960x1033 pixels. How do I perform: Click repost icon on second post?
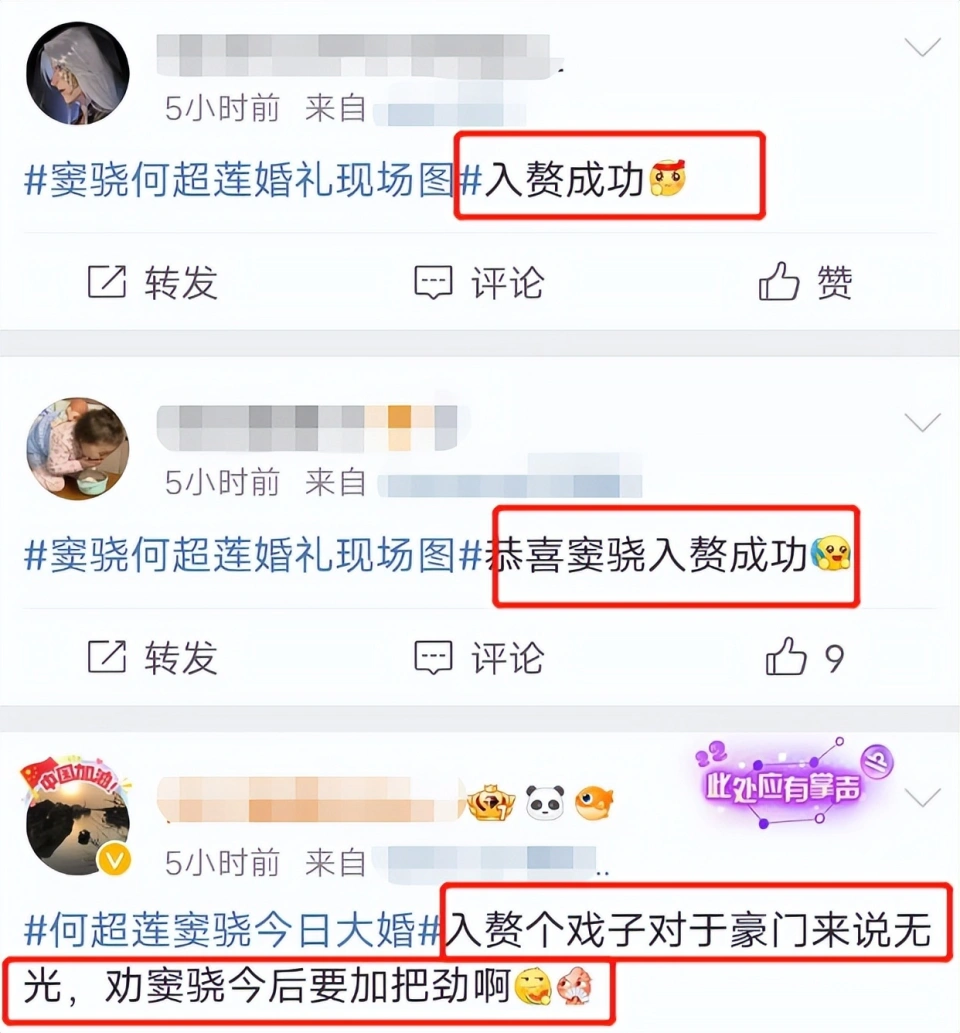107,656
